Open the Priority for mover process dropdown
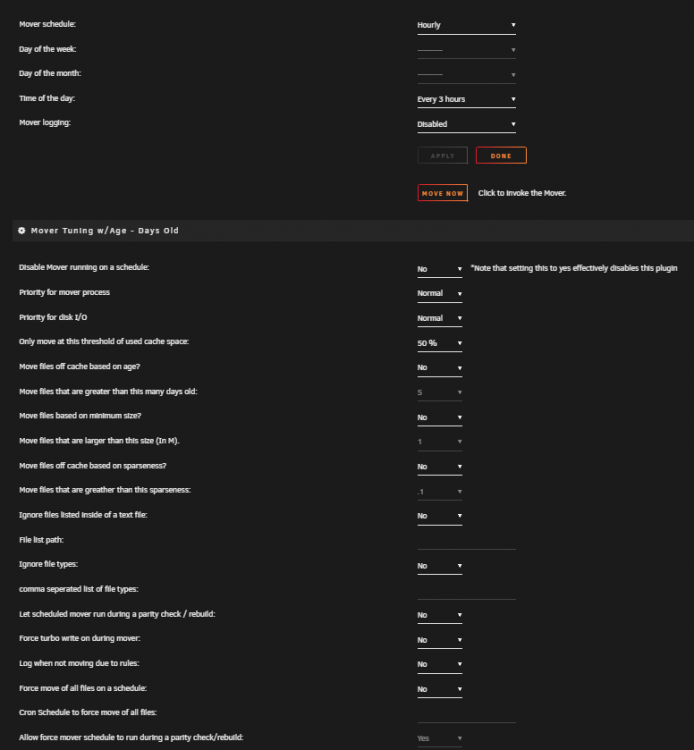 click(x=440, y=293)
